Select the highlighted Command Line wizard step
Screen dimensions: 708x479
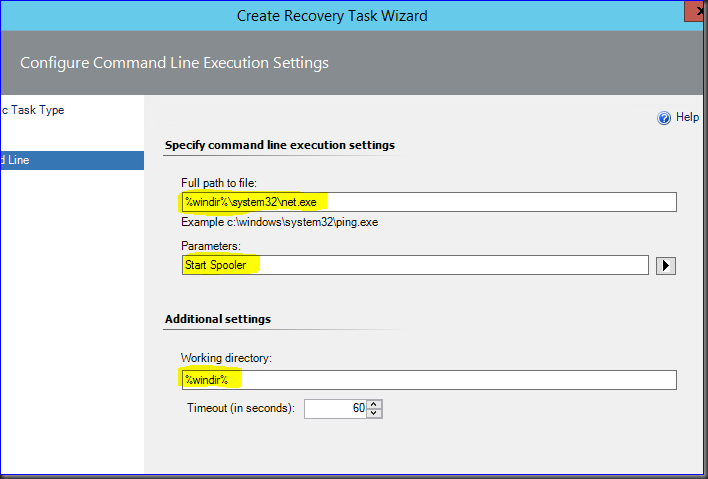tap(70, 160)
